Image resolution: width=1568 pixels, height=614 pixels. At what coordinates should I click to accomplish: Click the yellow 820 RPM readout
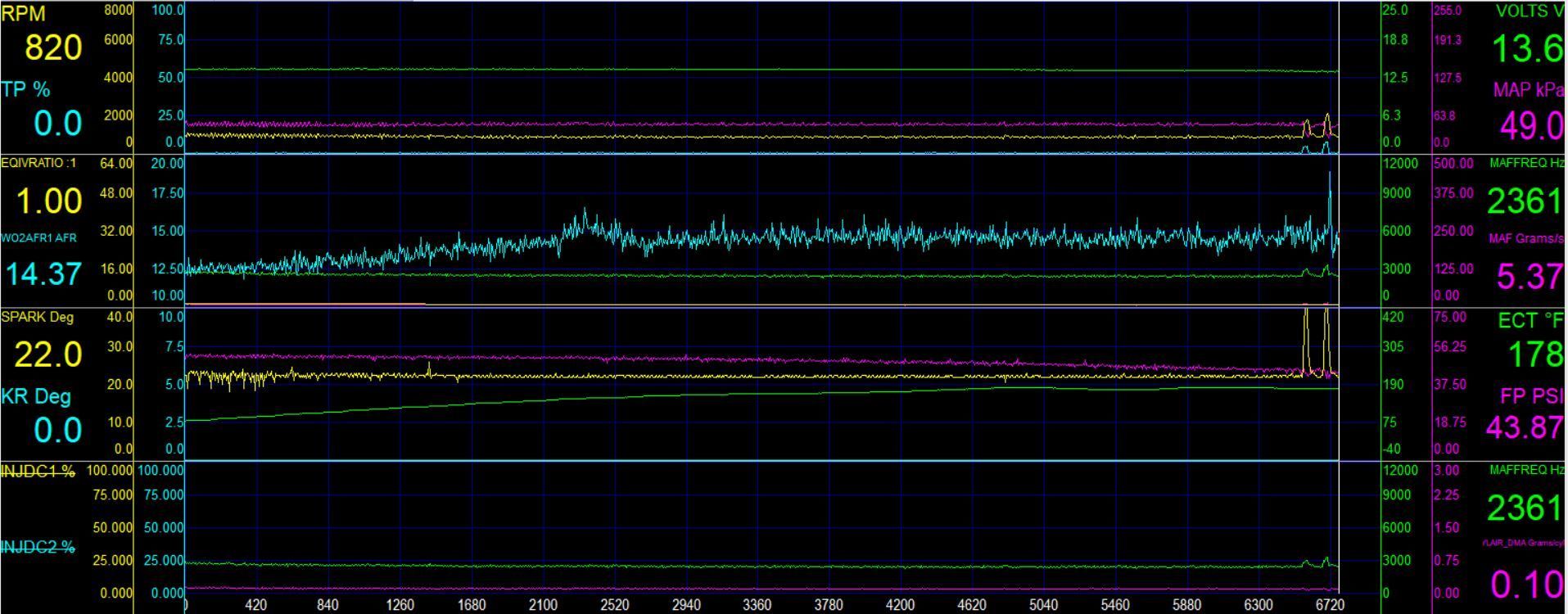[x=53, y=48]
